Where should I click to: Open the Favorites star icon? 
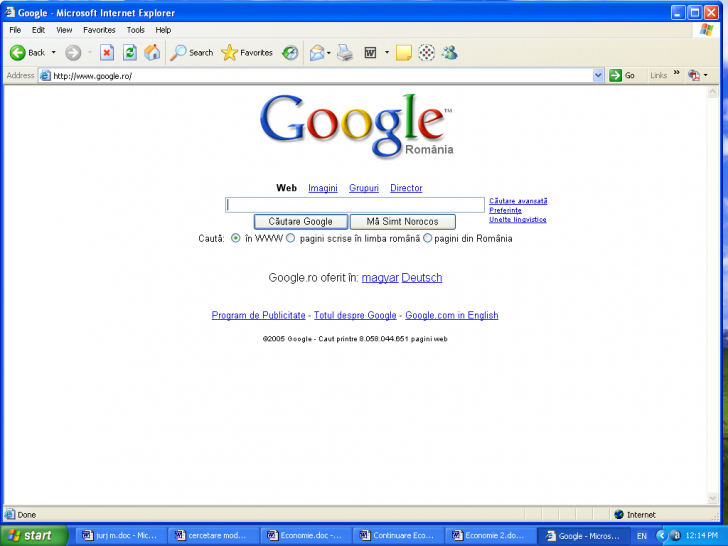pyautogui.click(x=229, y=53)
